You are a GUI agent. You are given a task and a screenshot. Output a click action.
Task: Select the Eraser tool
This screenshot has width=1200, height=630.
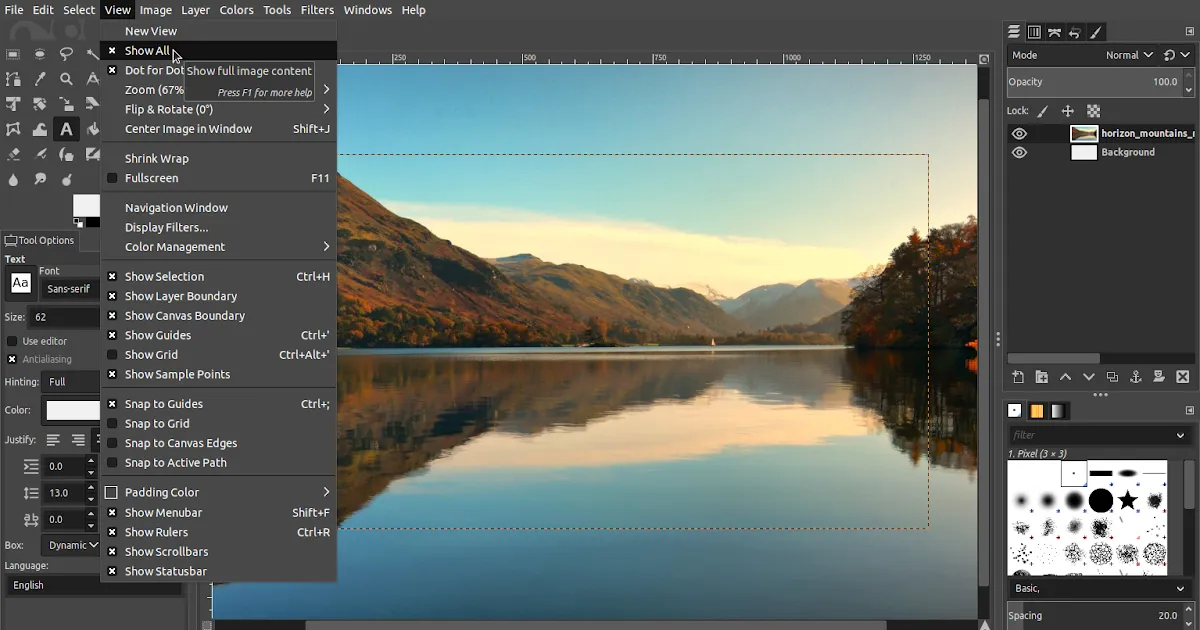(x=13, y=155)
